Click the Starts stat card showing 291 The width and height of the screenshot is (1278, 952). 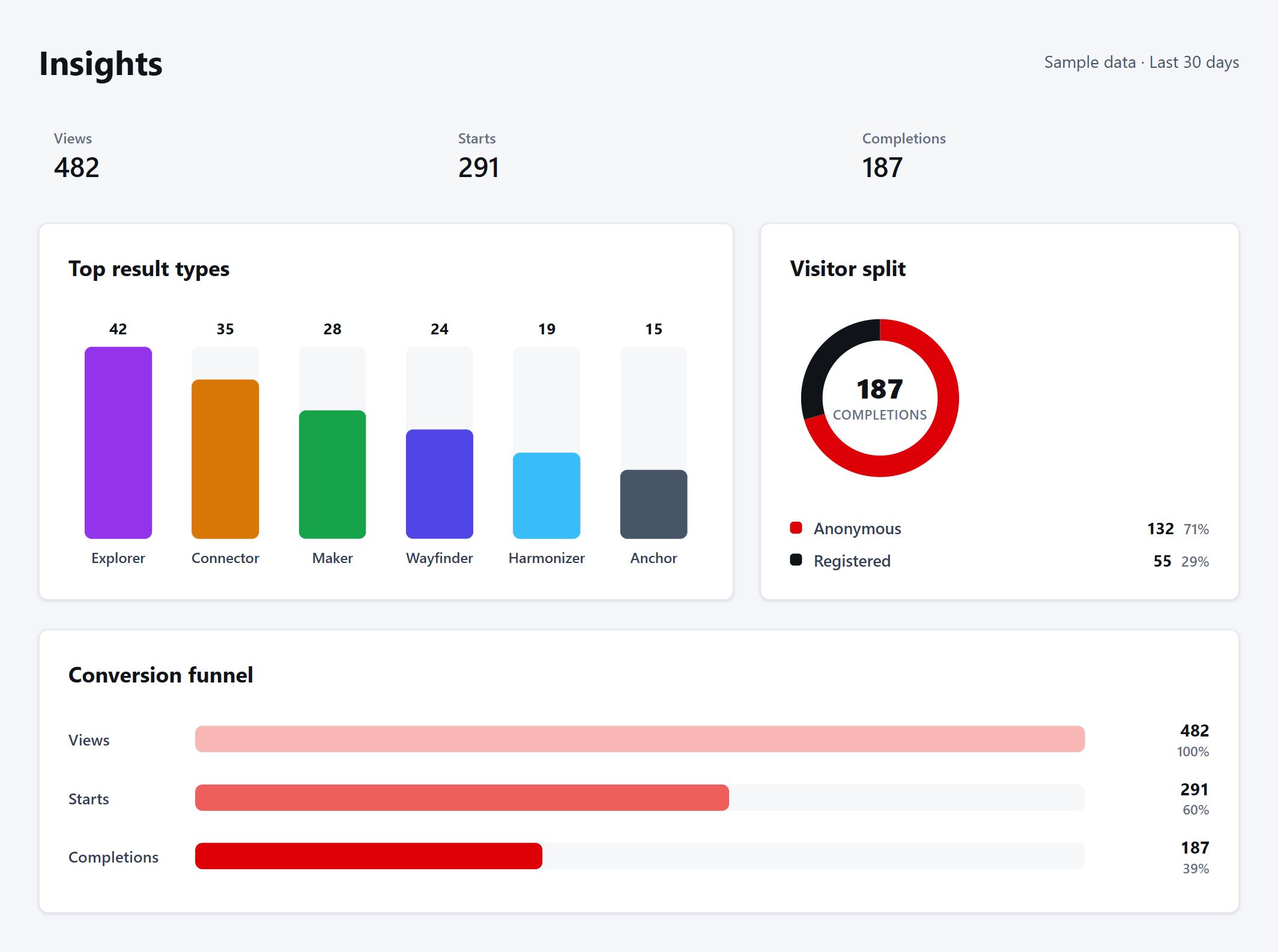pos(639,154)
